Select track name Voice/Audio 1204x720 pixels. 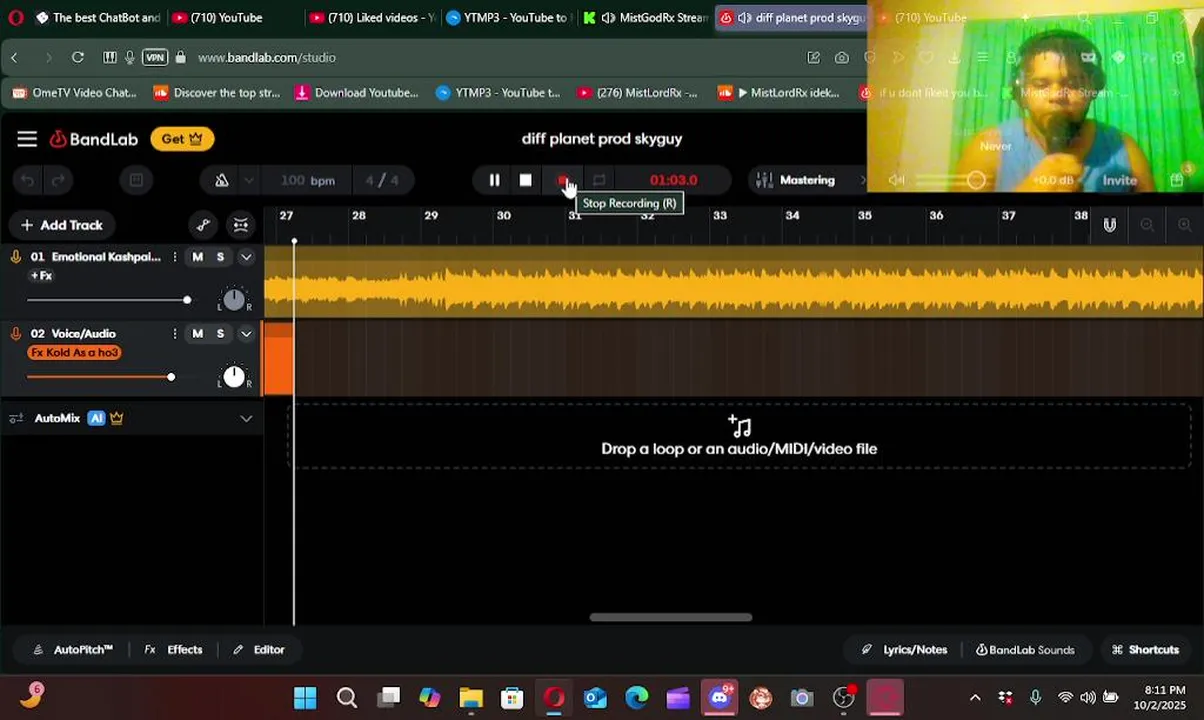(x=84, y=334)
